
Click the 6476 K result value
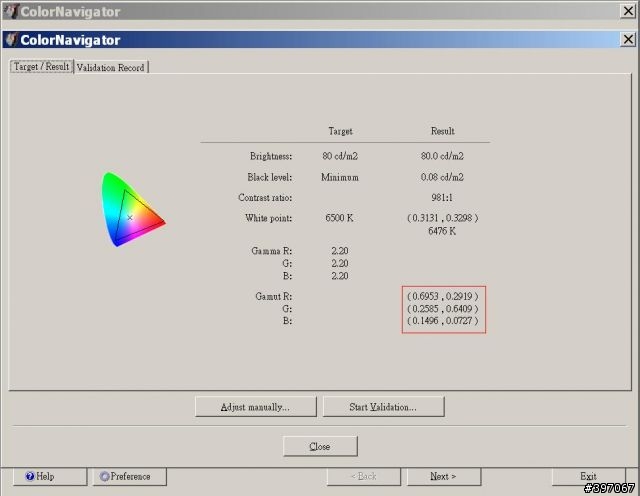click(x=442, y=231)
